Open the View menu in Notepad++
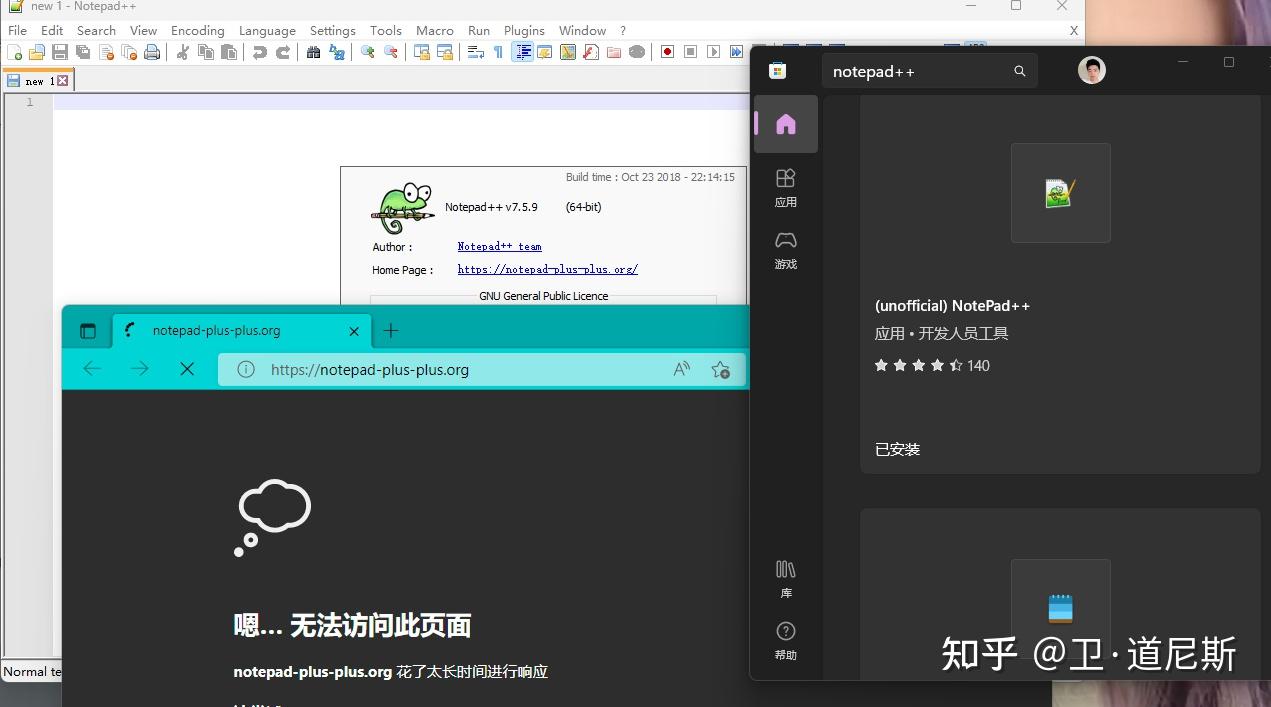The width and height of the screenshot is (1271, 707). pos(144,30)
